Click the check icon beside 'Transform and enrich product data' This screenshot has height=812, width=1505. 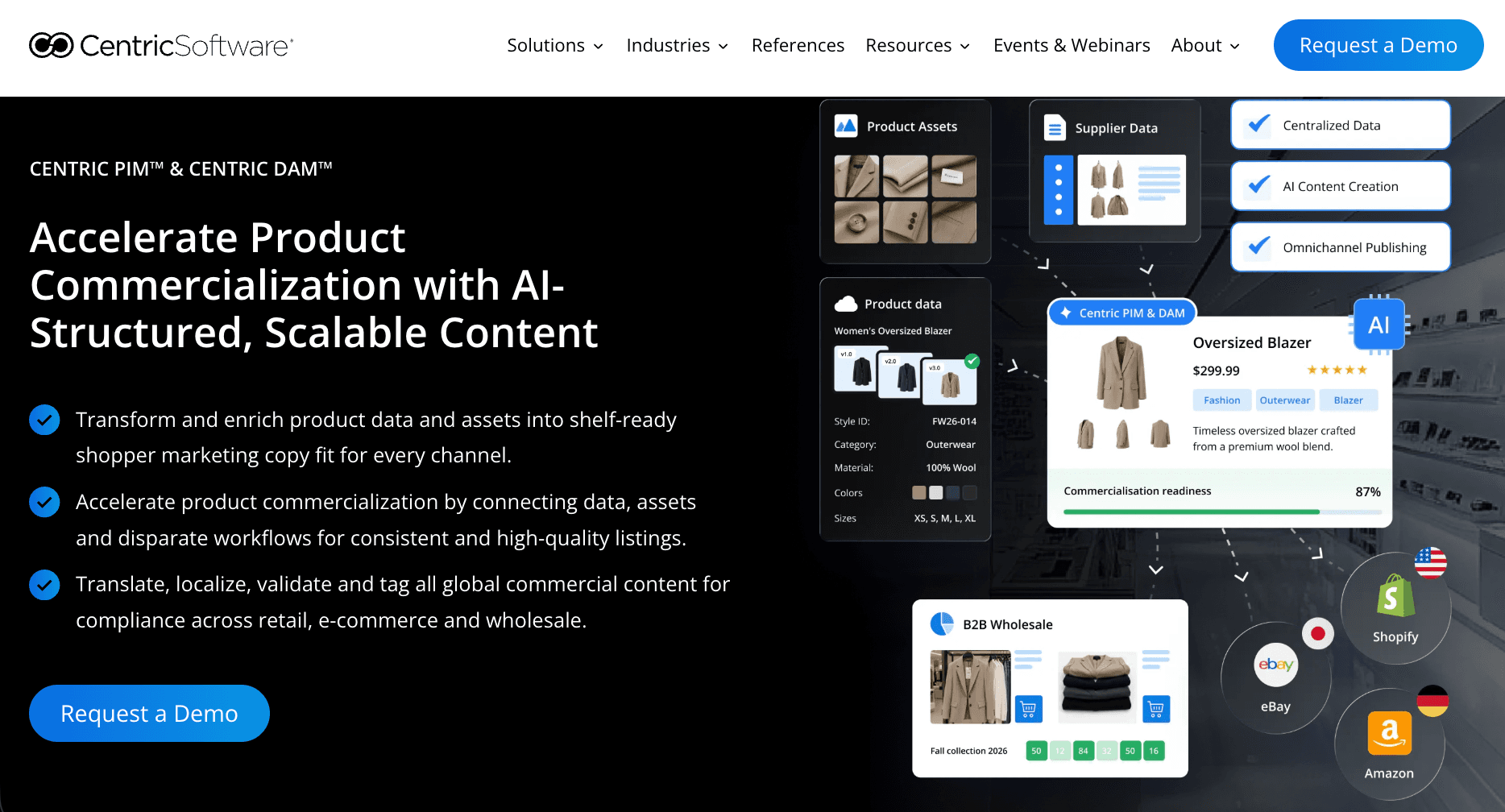coord(44,420)
